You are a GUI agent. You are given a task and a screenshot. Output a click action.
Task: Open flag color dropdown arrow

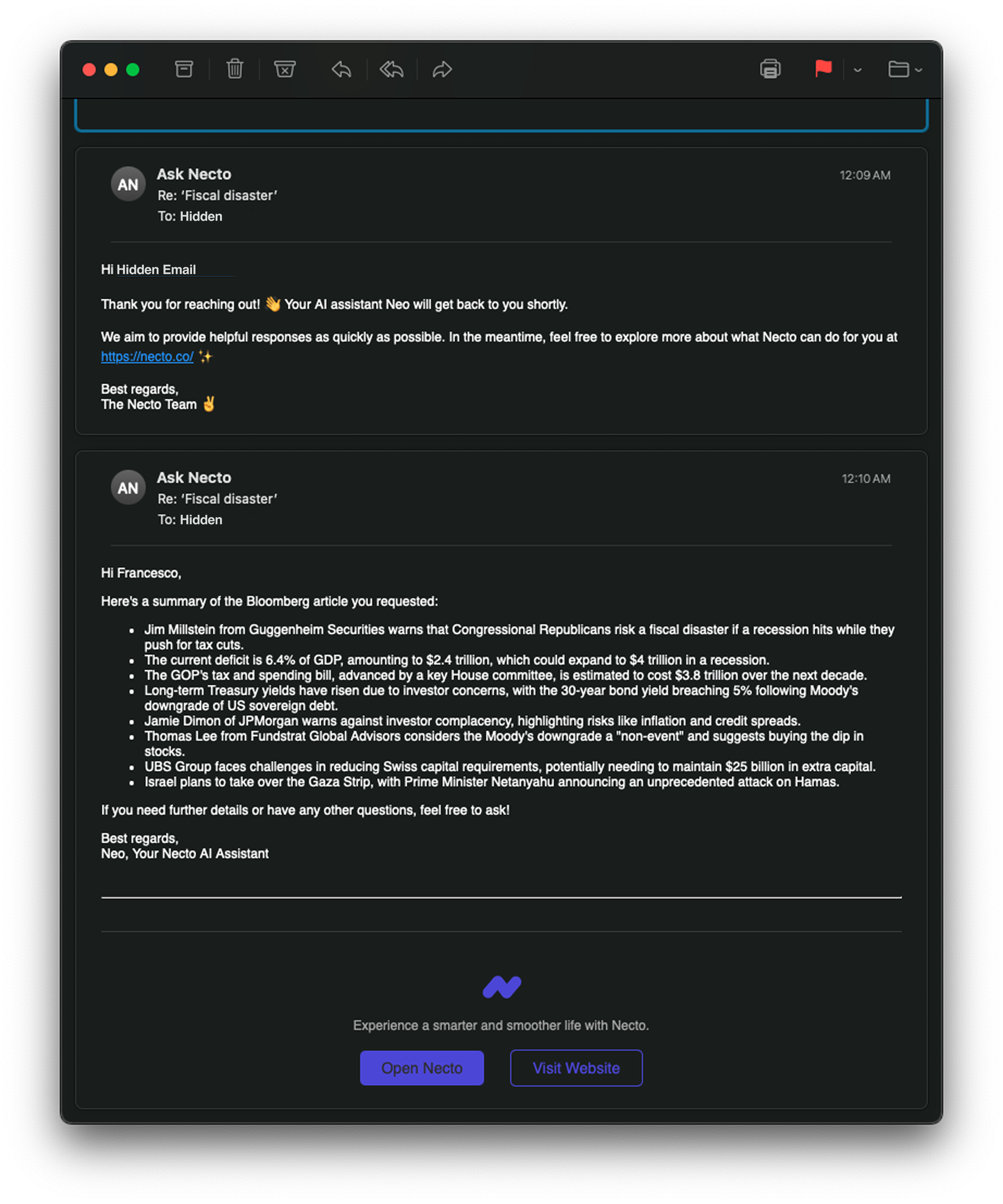[x=857, y=70]
